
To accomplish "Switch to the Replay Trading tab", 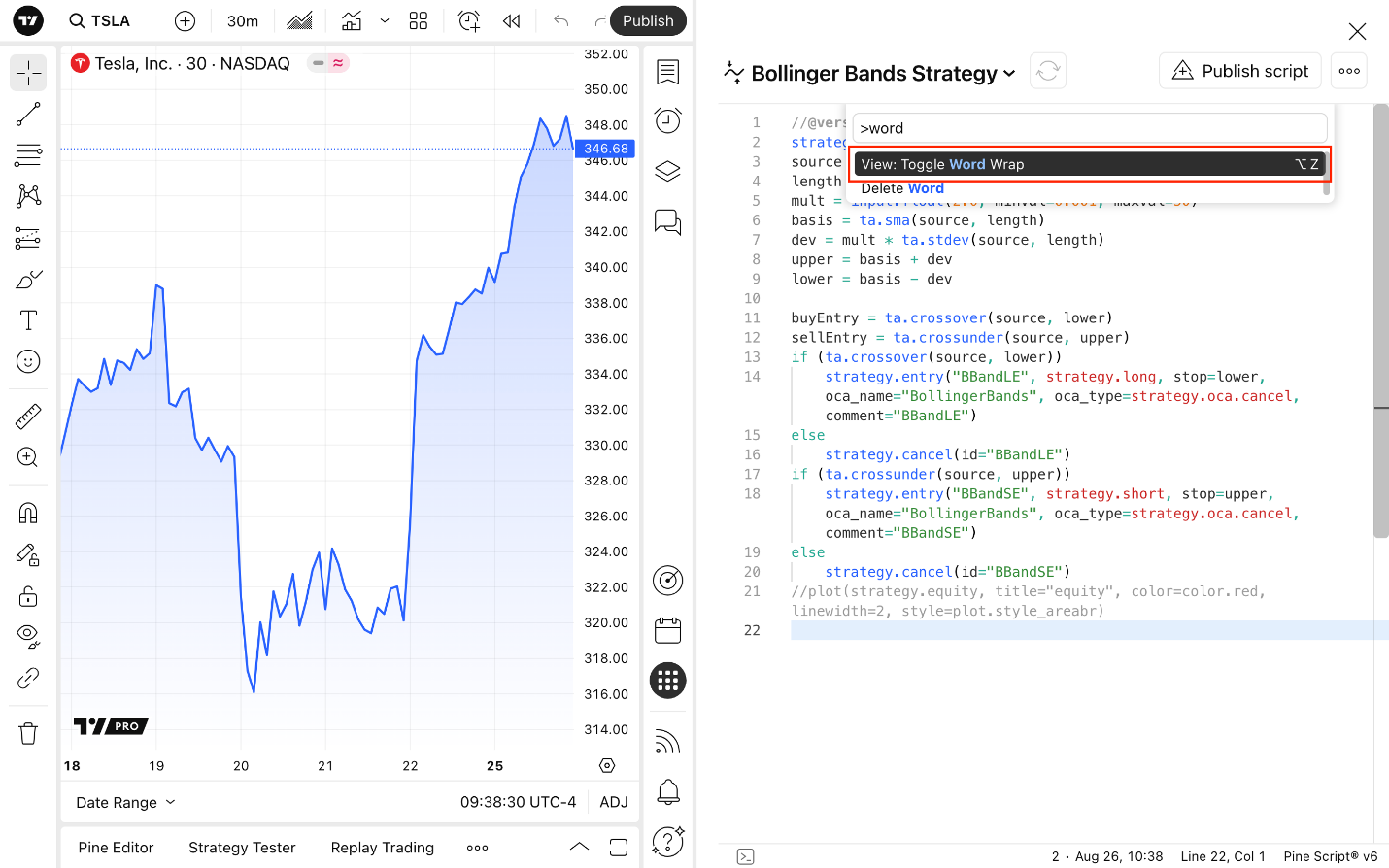I will click(x=383, y=848).
